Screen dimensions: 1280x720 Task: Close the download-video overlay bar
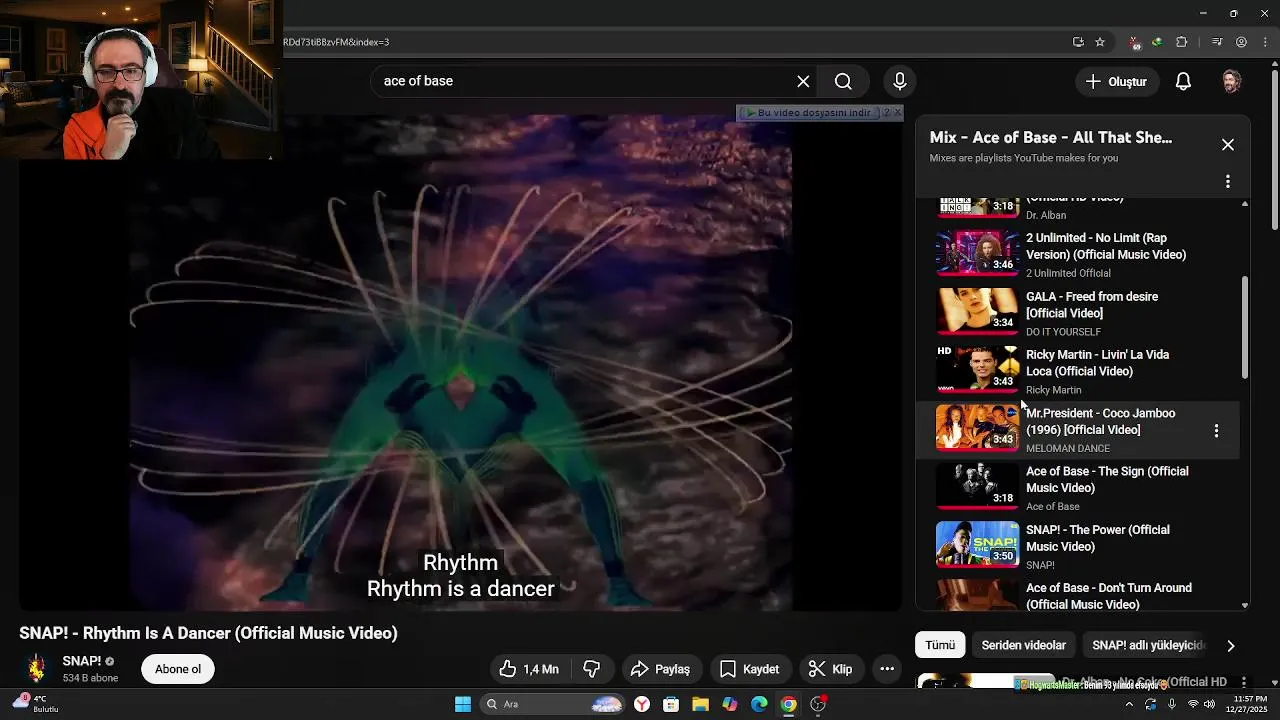(897, 113)
